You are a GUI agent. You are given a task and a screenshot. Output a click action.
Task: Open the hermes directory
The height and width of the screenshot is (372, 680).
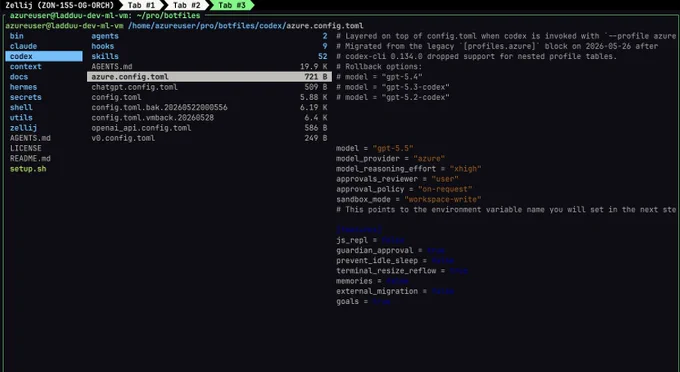coord(23,87)
